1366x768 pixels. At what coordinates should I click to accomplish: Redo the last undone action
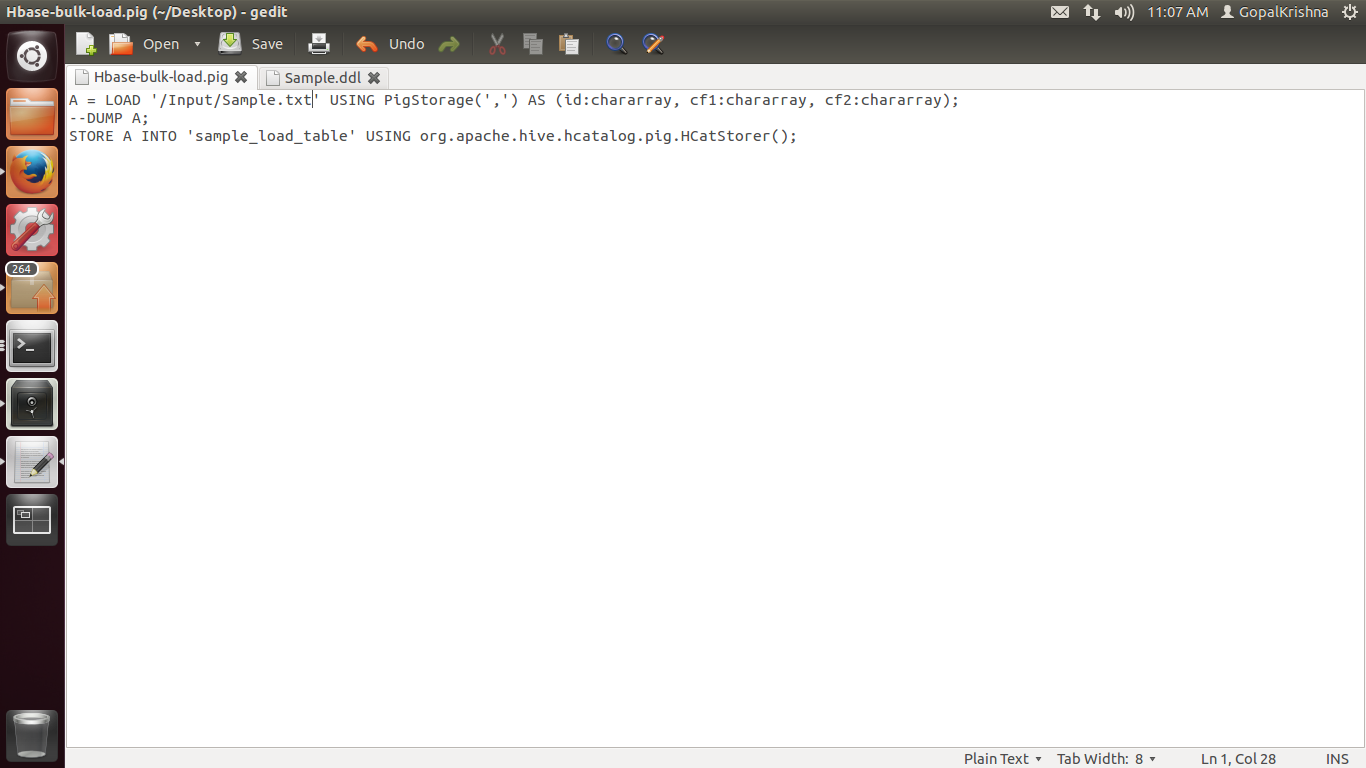pos(448,44)
